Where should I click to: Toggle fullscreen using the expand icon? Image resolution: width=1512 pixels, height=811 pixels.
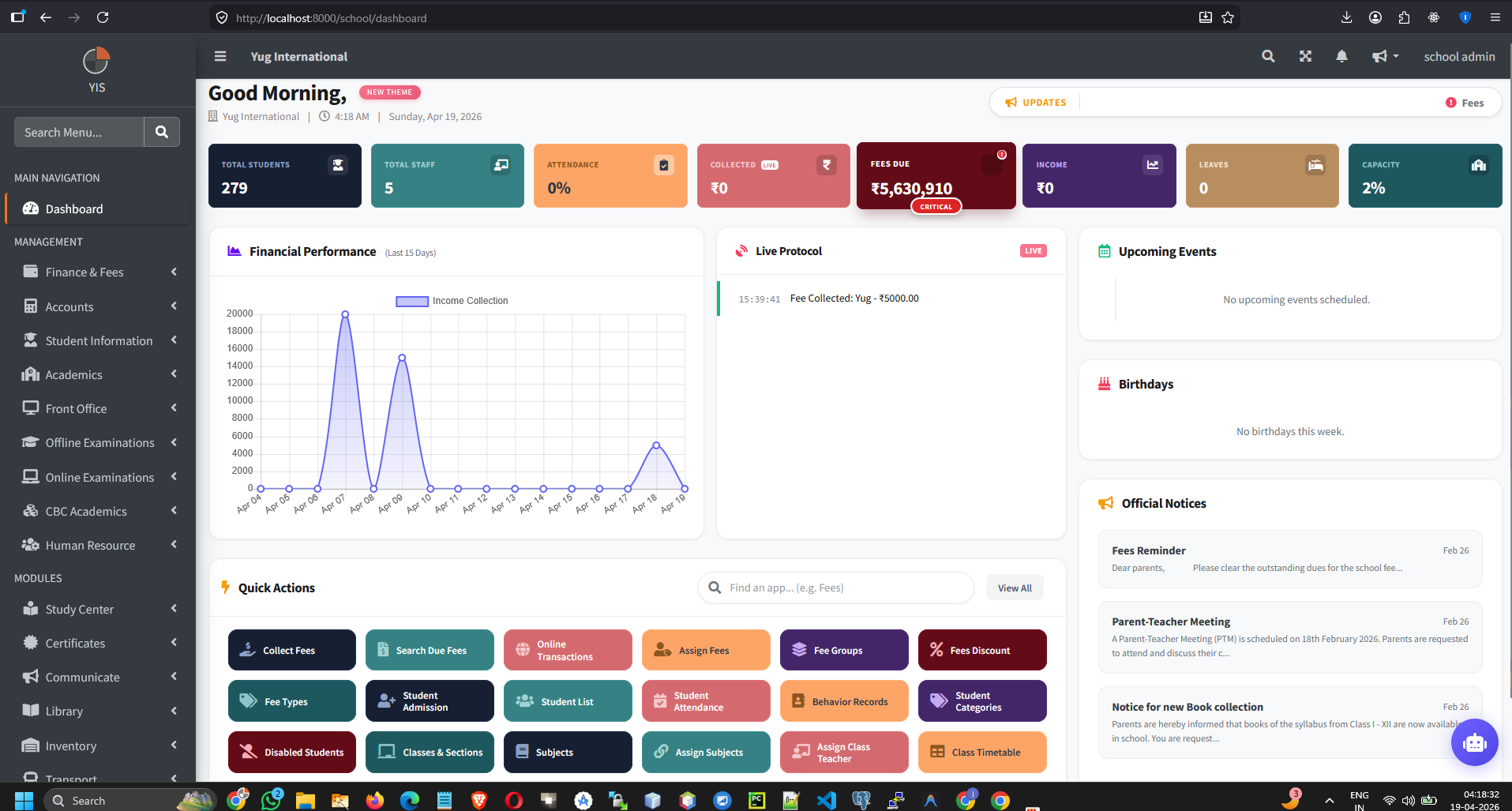(x=1305, y=56)
